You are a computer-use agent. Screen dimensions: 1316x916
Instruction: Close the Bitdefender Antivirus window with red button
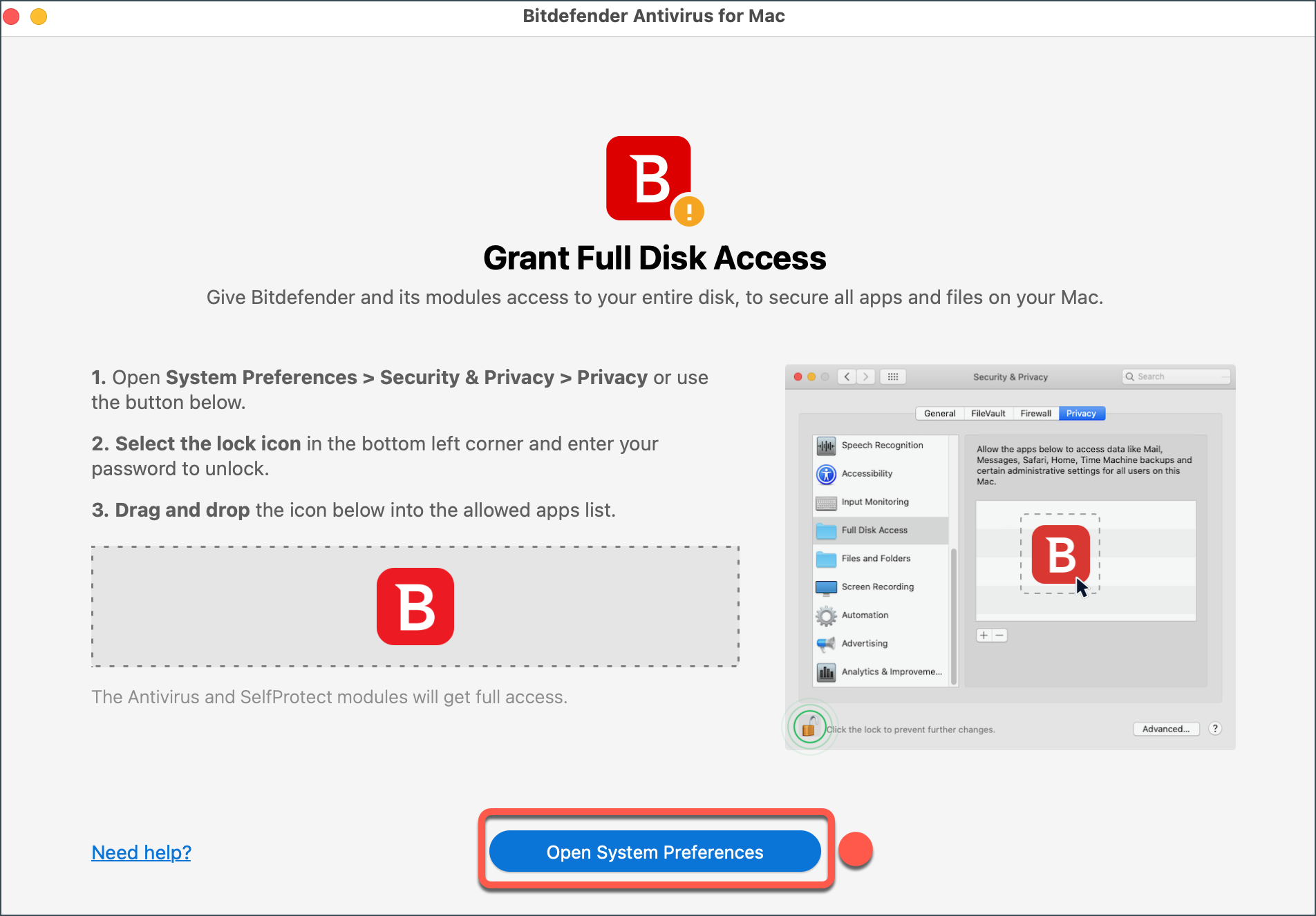pos(11,16)
